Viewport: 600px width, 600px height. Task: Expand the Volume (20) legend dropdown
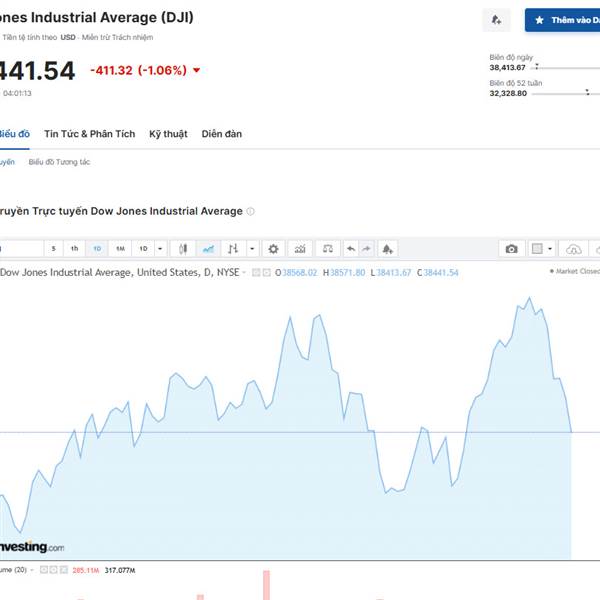(32, 570)
